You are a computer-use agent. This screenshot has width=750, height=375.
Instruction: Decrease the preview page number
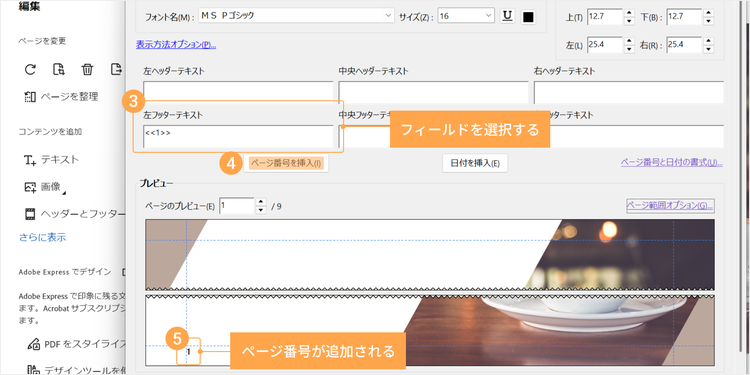[x=261, y=210]
